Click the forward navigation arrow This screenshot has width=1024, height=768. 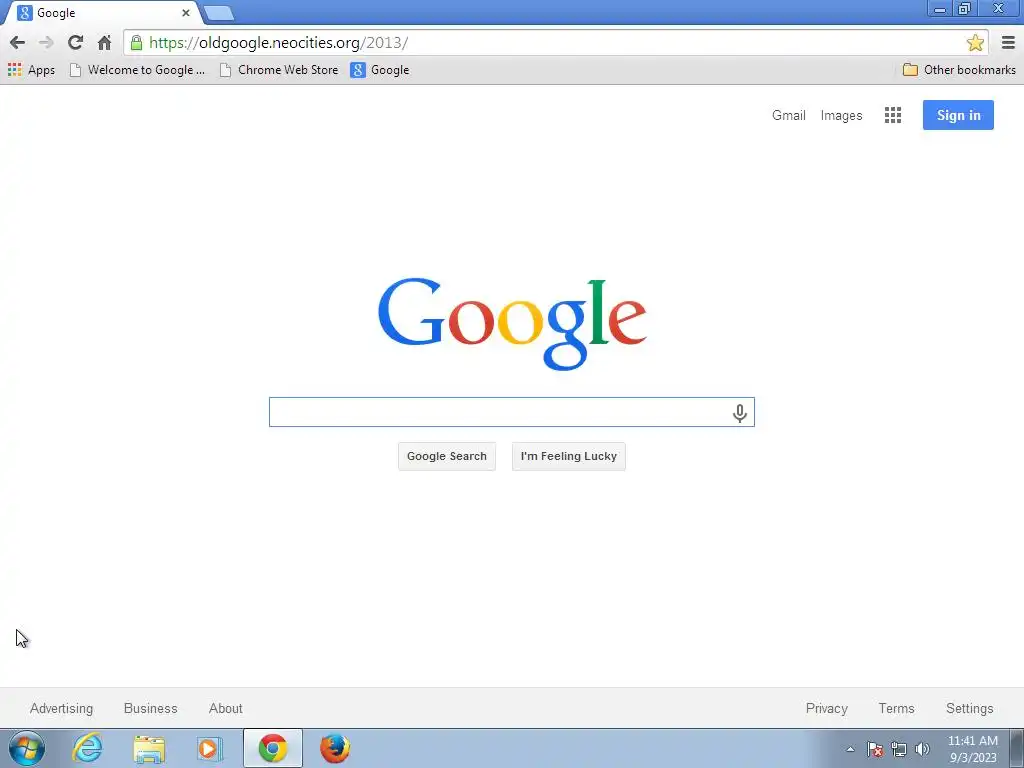point(46,43)
